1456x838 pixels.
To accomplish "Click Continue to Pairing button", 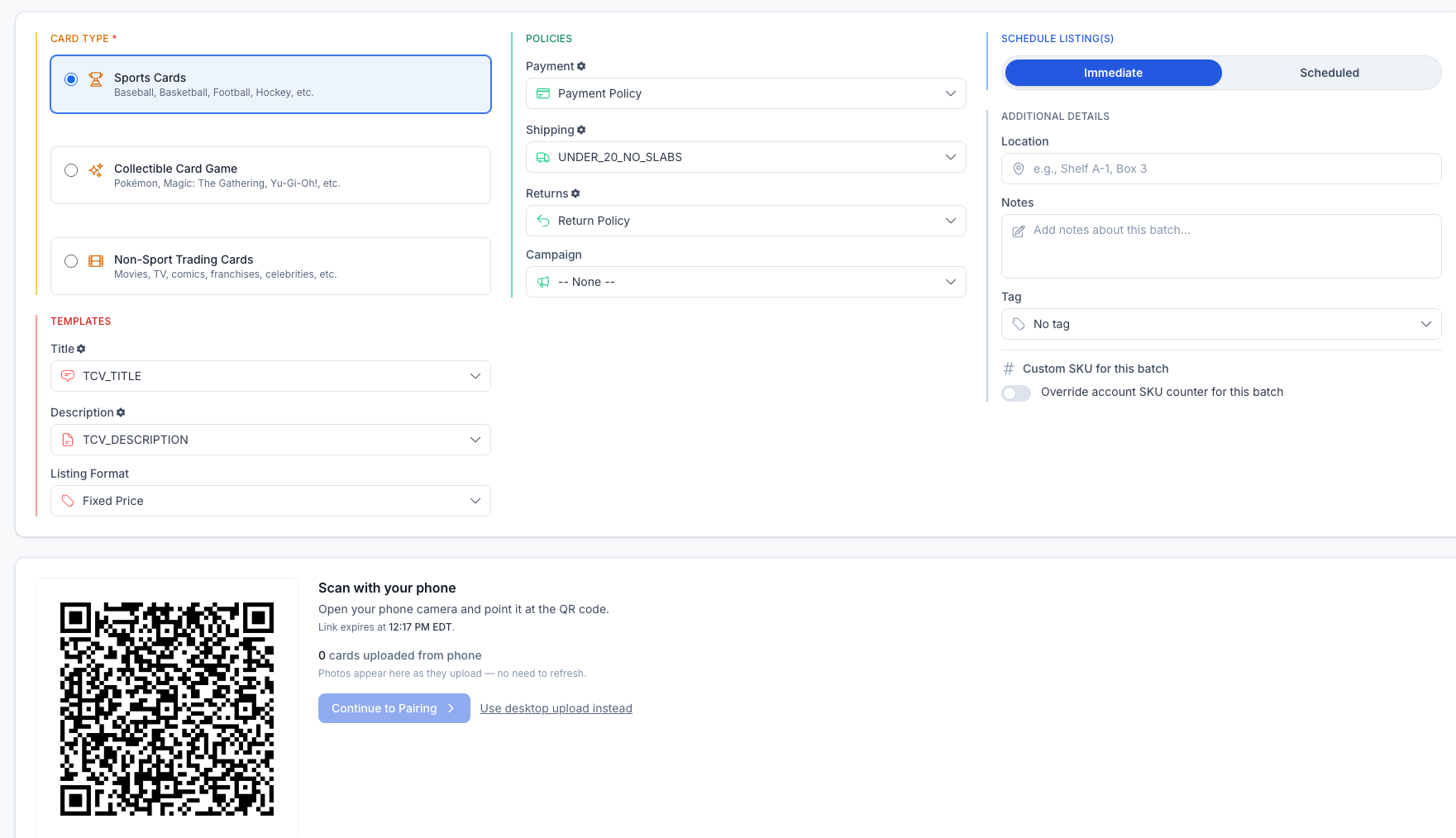I will [x=394, y=708].
